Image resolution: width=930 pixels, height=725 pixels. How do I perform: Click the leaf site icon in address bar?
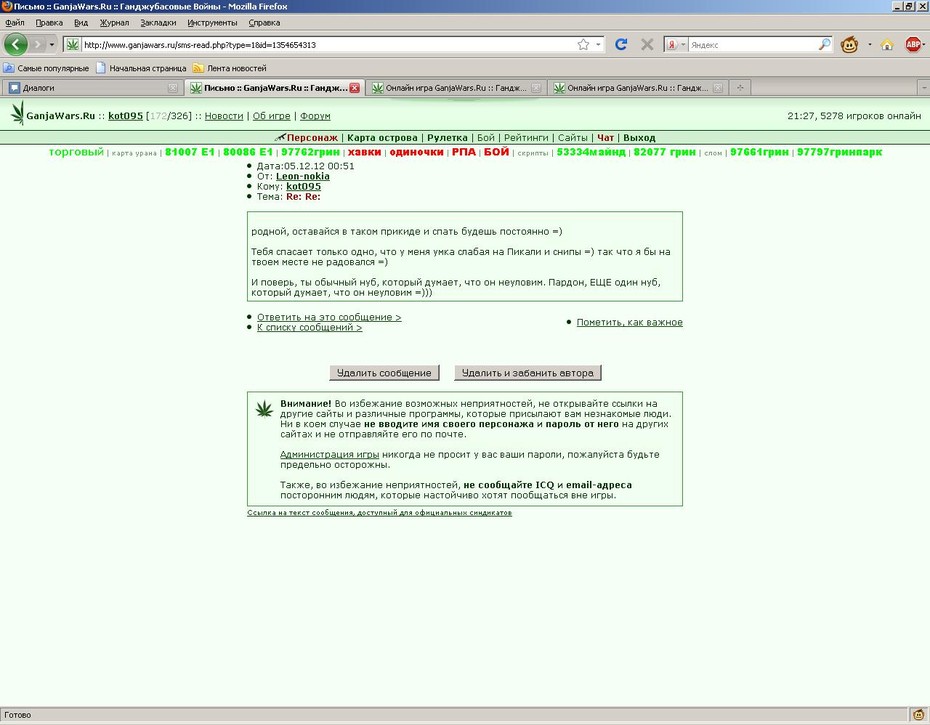pyautogui.click(x=72, y=44)
